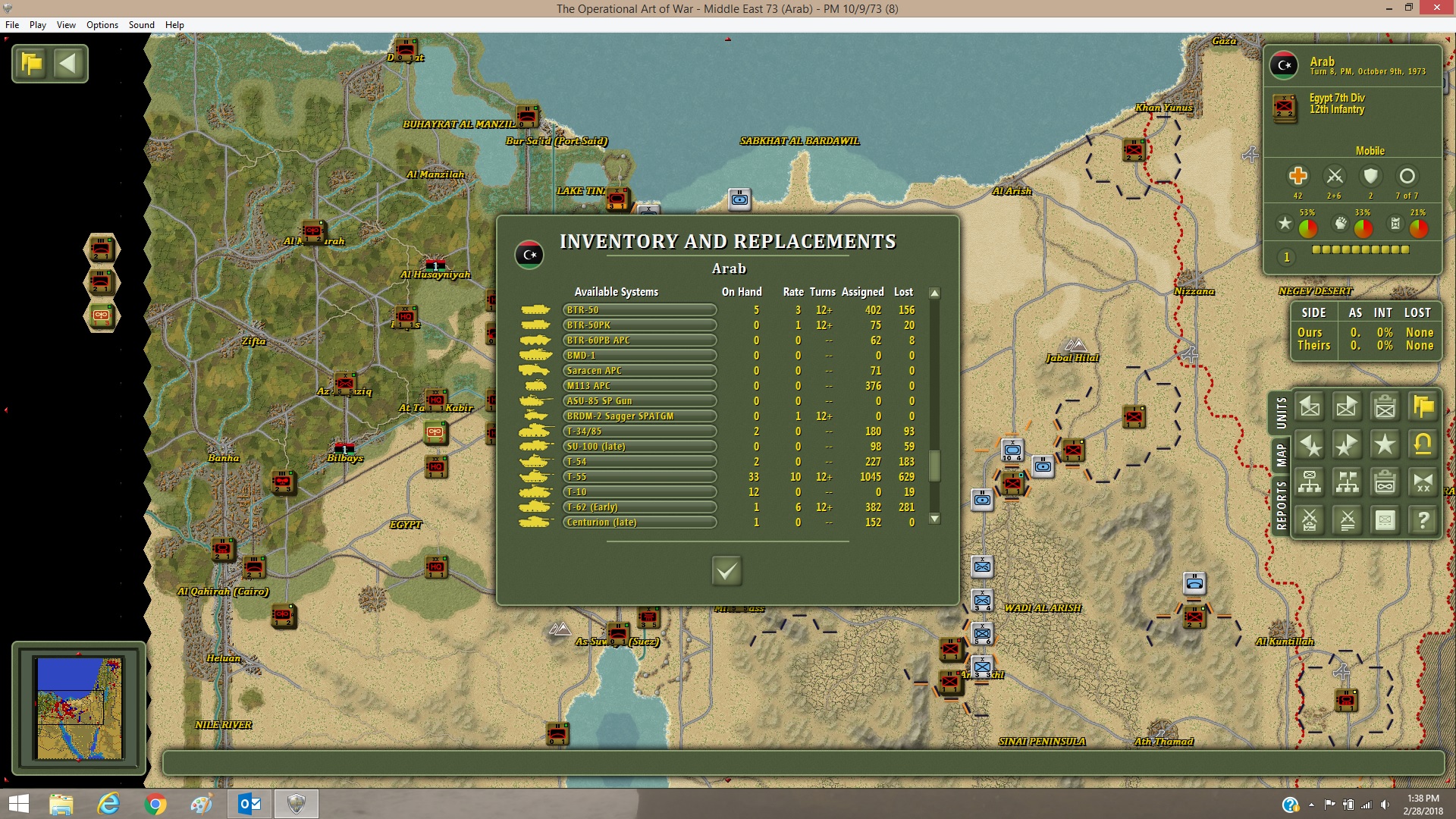Click the 'Assigned' column header
Screen dimensions: 1456x819
862,292
